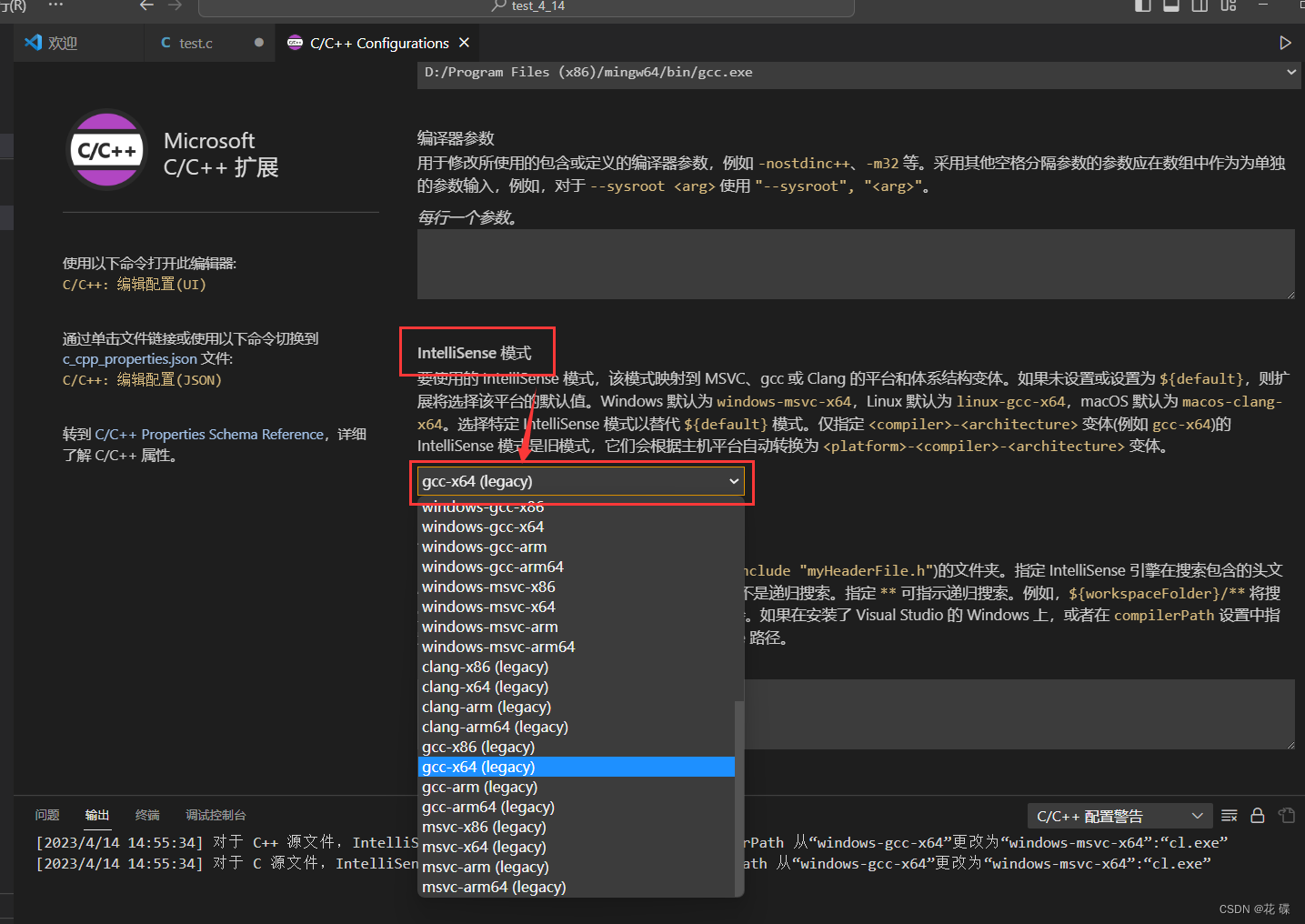The width and height of the screenshot is (1305, 924).
Task: Select highlighted gcc-x64 (legacy) list option
Action: point(576,767)
